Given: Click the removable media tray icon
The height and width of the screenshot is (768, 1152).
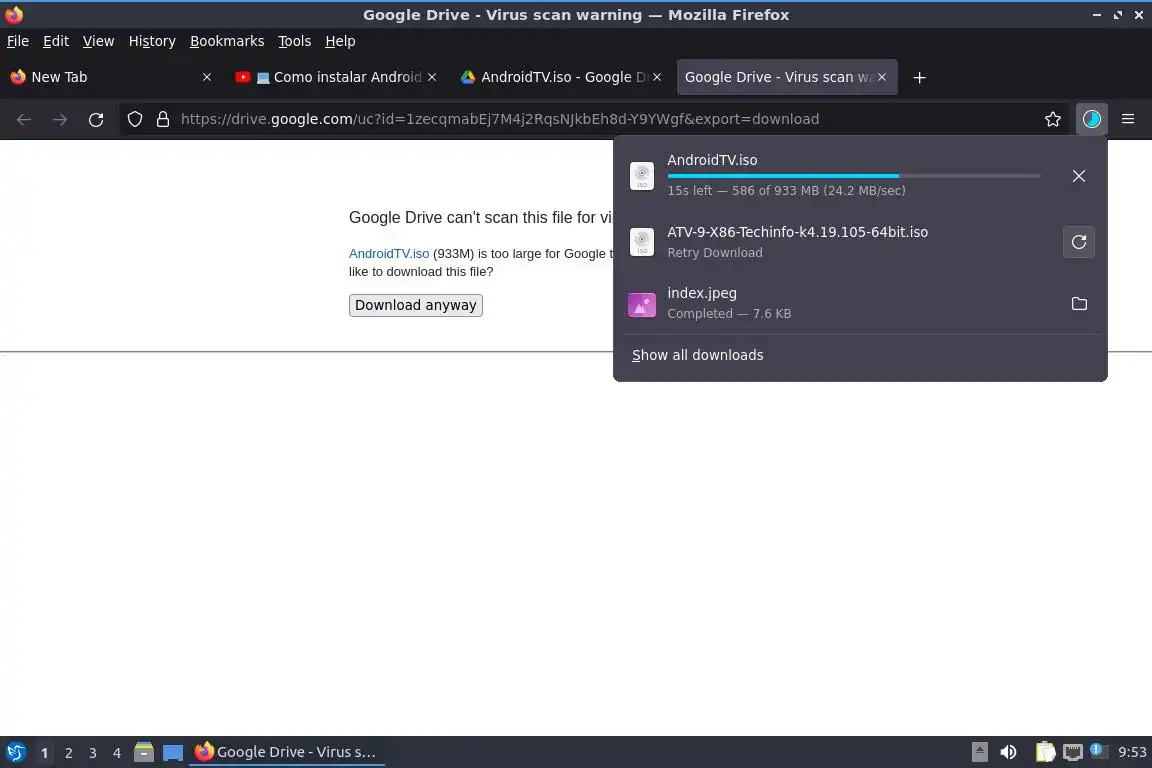Looking at the screenshot, I should tap(979, 752).
